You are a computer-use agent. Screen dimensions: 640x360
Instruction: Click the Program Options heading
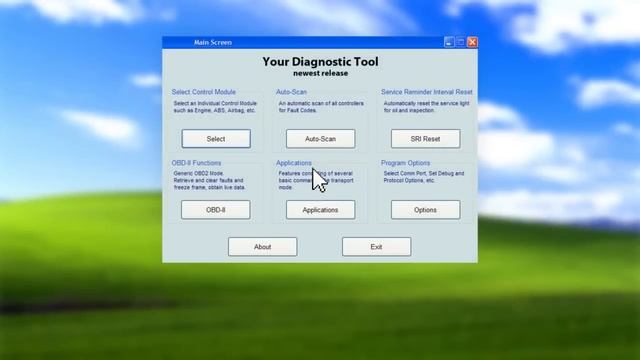click(x=405, y=163)
